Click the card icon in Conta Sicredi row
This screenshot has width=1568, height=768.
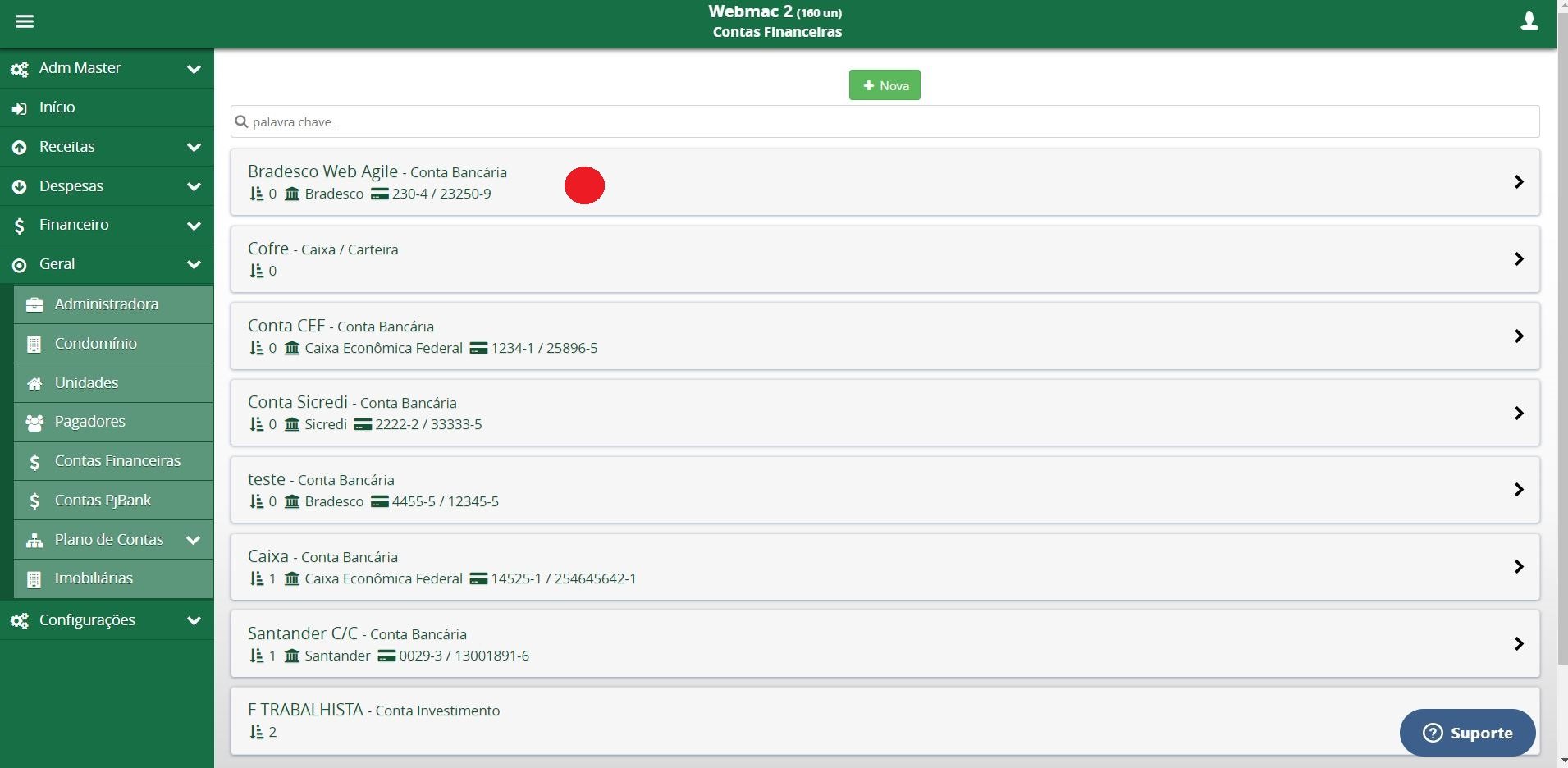tap(363, 425)
